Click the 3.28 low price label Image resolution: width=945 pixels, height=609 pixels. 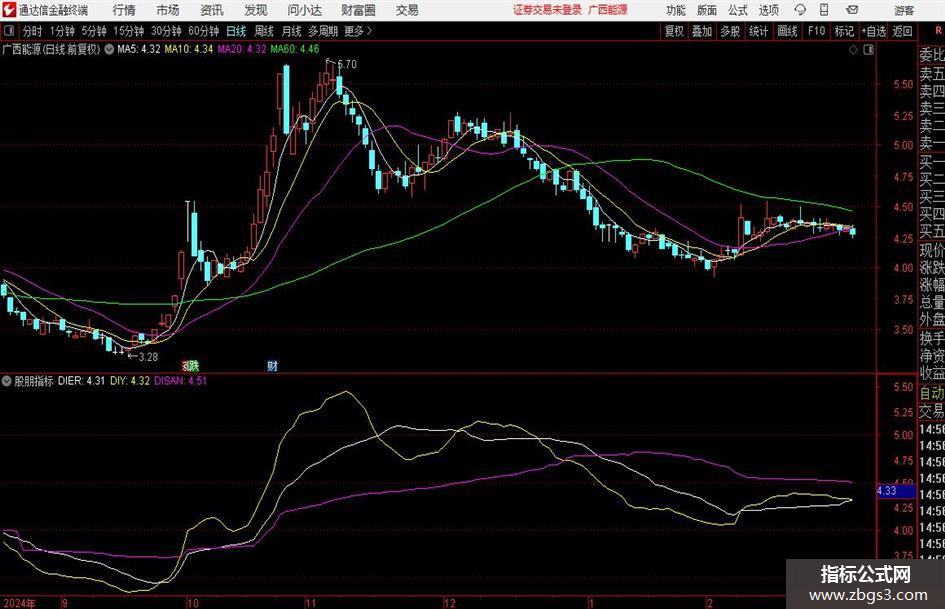click(x=148, y=357)
